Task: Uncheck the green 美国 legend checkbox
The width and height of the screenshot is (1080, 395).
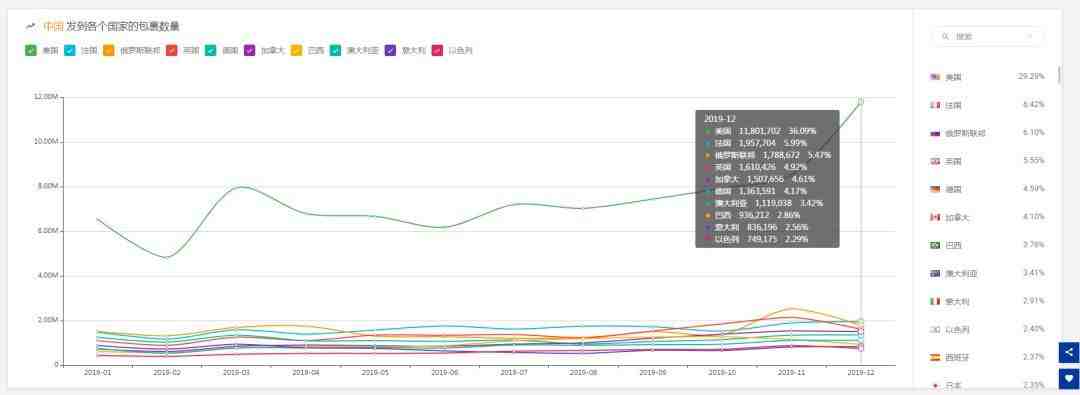Action: coord(31,50)
